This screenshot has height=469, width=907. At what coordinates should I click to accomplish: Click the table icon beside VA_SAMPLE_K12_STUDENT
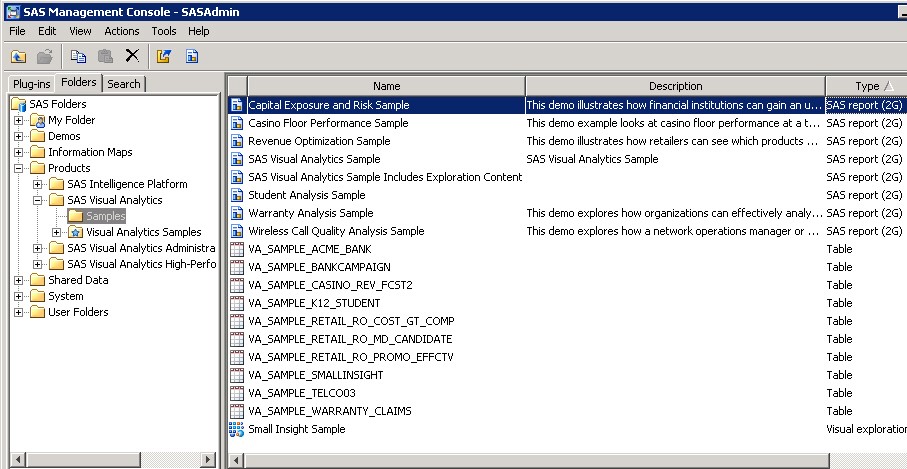(x=237, y=303)
